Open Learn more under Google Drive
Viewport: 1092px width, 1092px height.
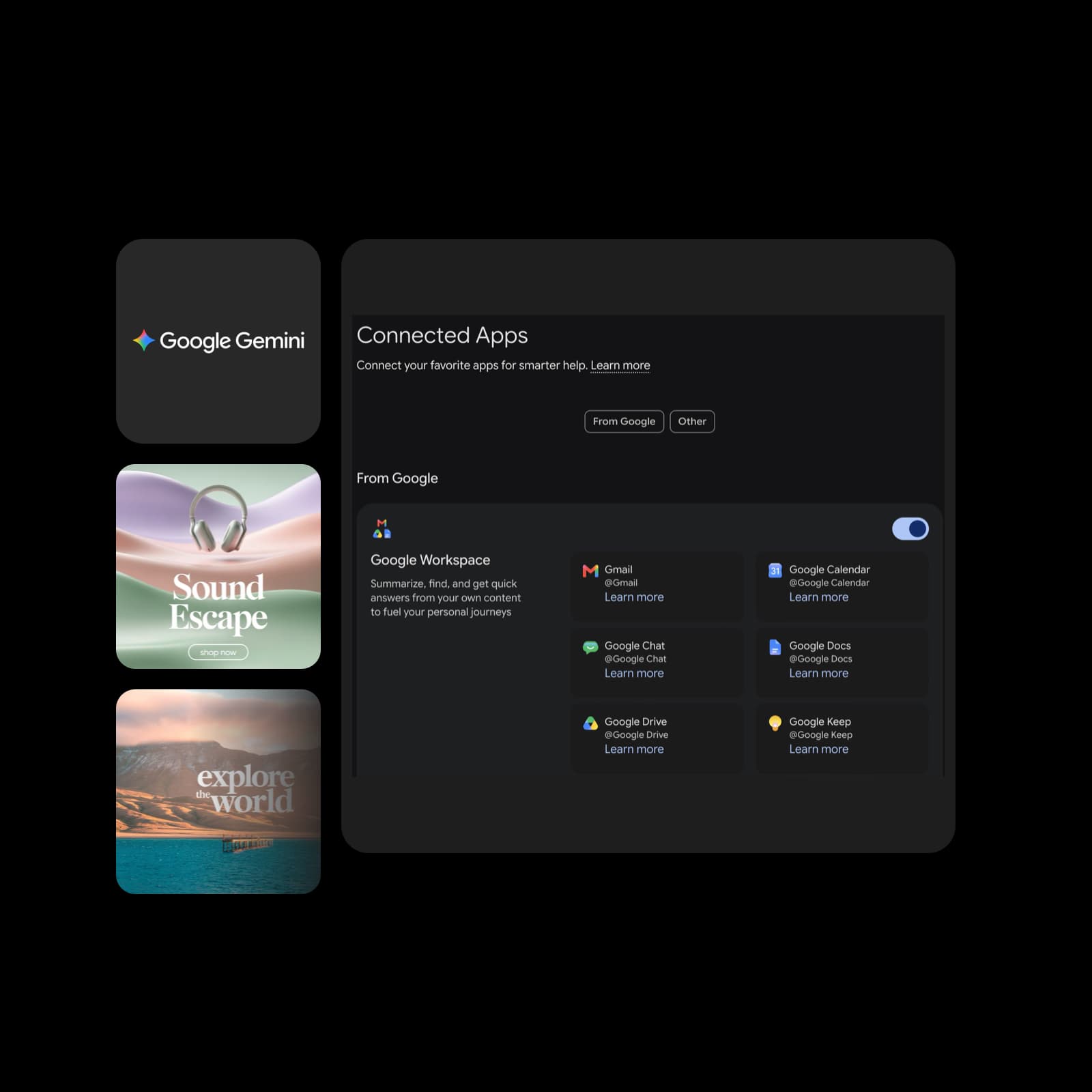click(x=634, y=749)
